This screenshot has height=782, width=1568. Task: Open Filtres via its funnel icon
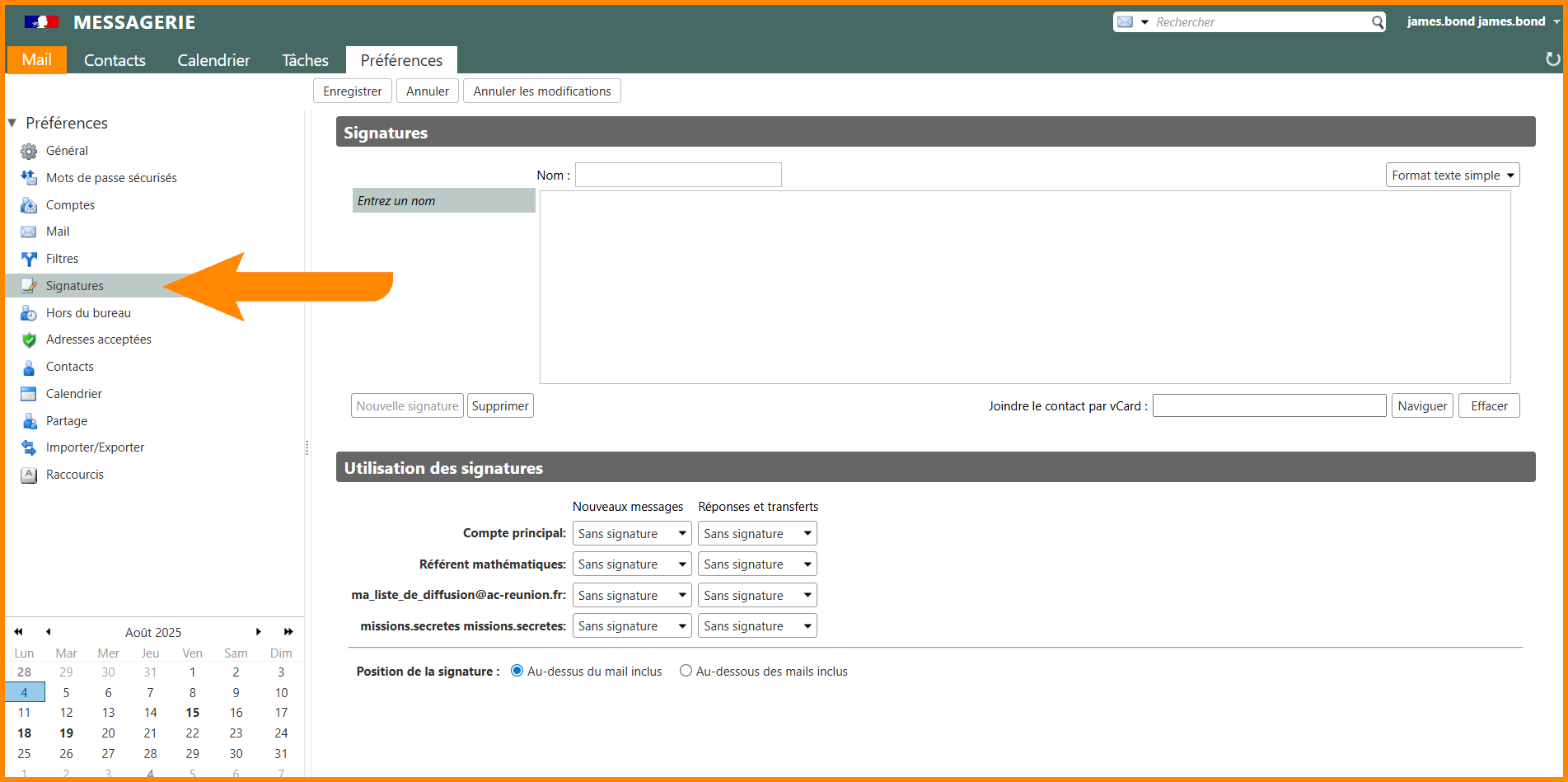pos(29,259)
